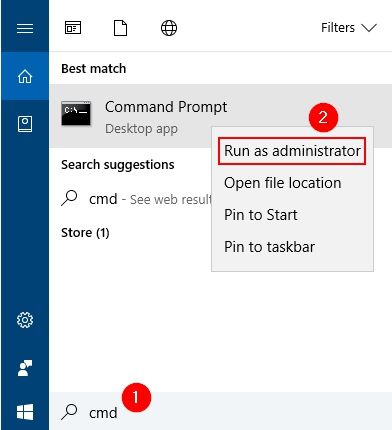This screenshot has width=392, height=430.
Task: Filter results by Documents icon
Action: pos(121,28)
